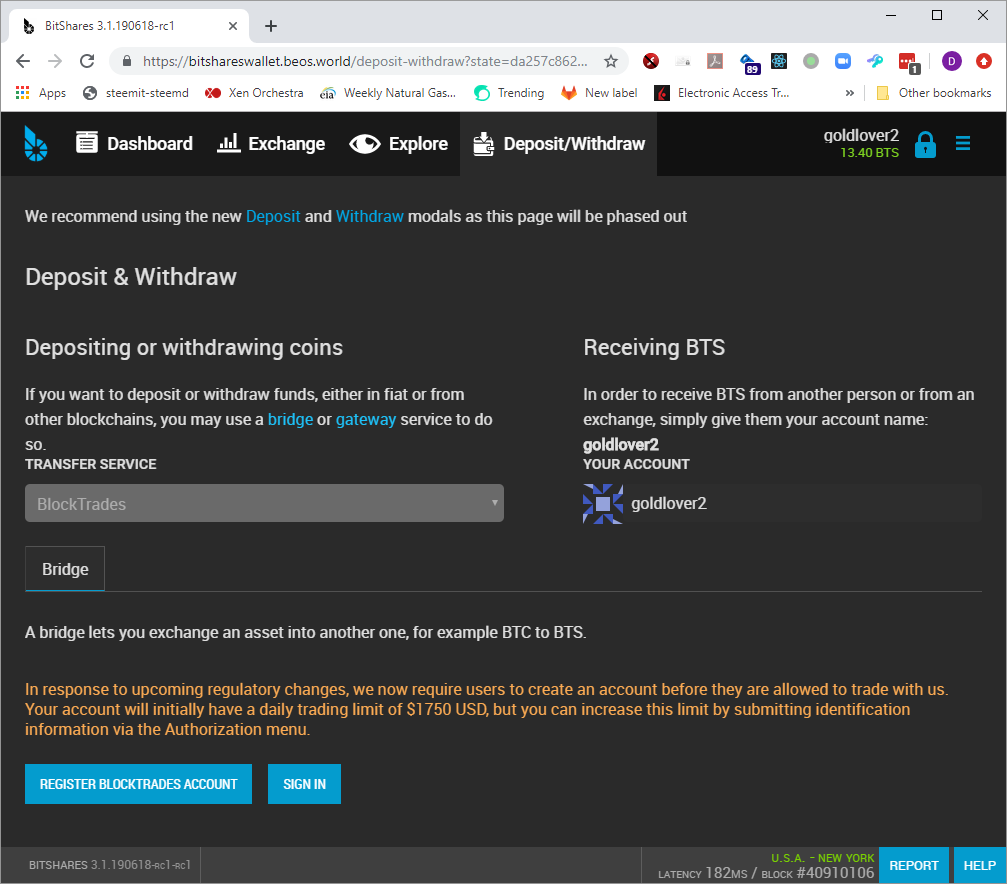Image resolution: width=1007 pixels, height=884 pixels.
Task: Select the Deposit/Withdraw menu item
Action: tap(559, 143)
